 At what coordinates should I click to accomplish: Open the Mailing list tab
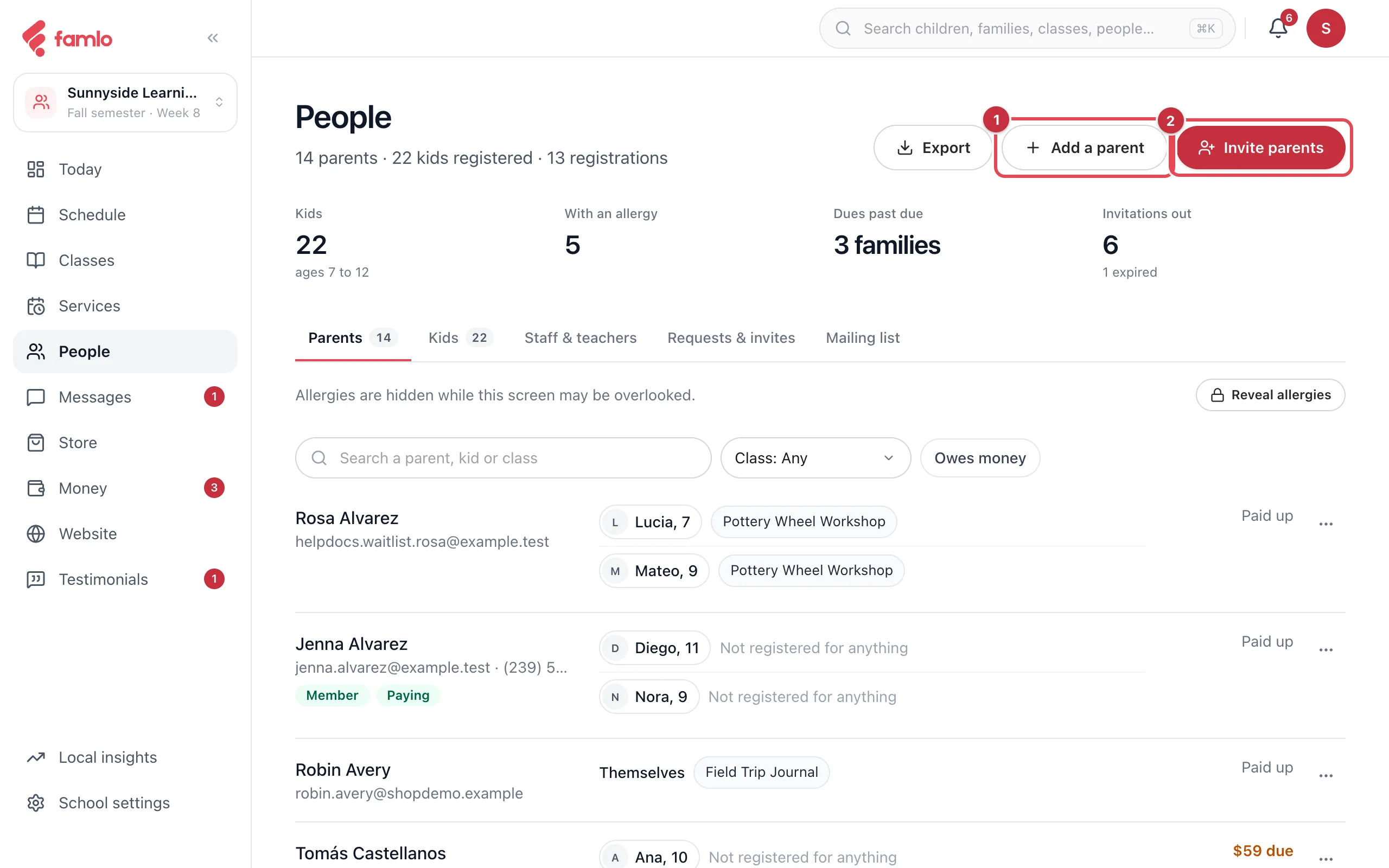(x=862, y=337)
